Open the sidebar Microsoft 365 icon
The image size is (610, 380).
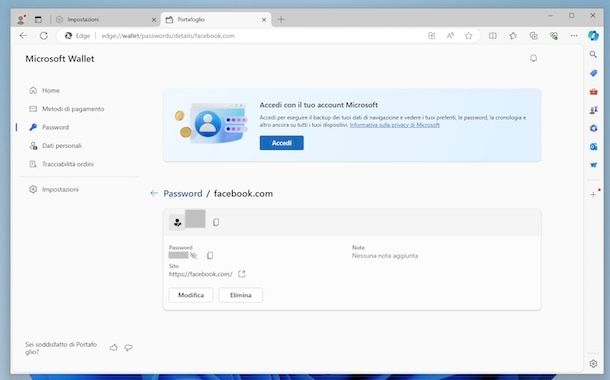pyautogui.click(x=593, y=128)
